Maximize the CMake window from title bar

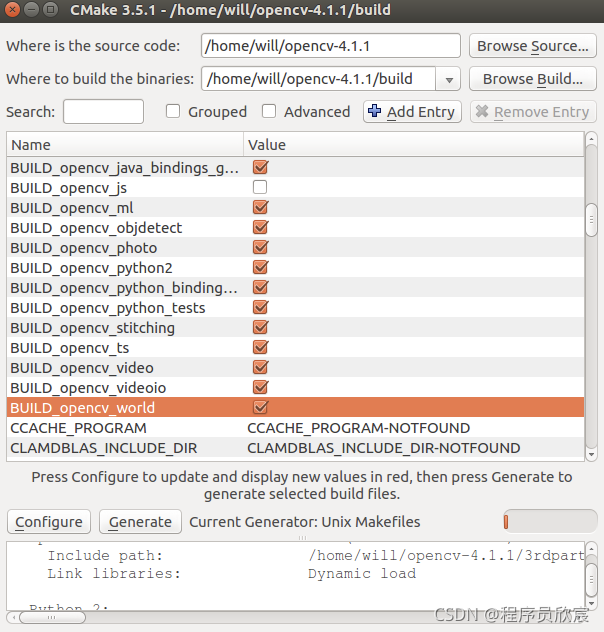click(x=51, y=11)
